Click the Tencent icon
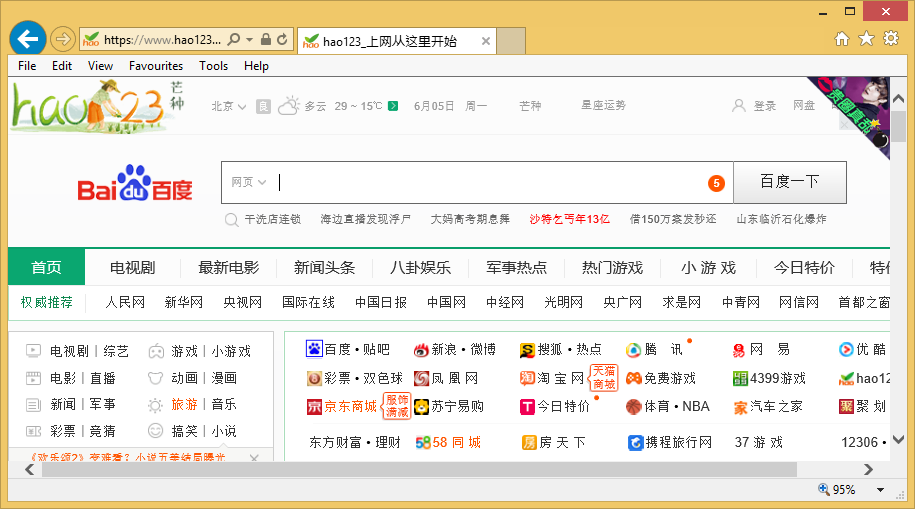This screenshot has height=509, width=915. pos(633,350)
